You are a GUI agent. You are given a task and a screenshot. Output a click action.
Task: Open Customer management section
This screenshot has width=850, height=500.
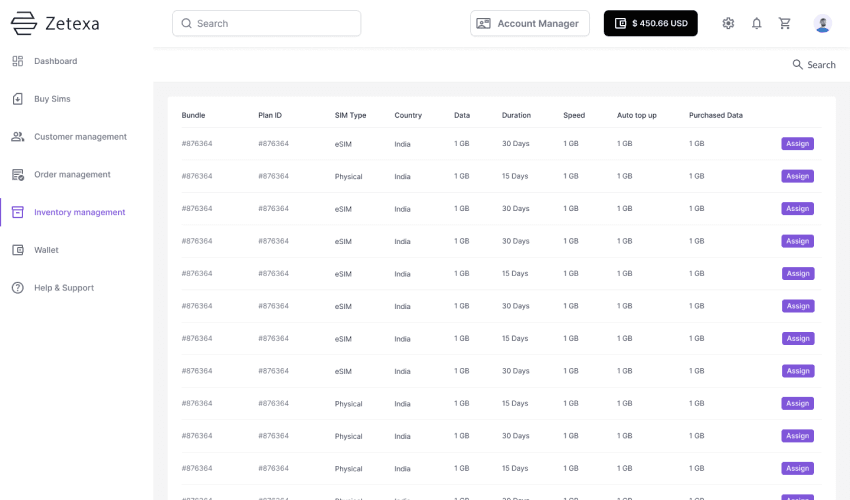coord(80,137)
